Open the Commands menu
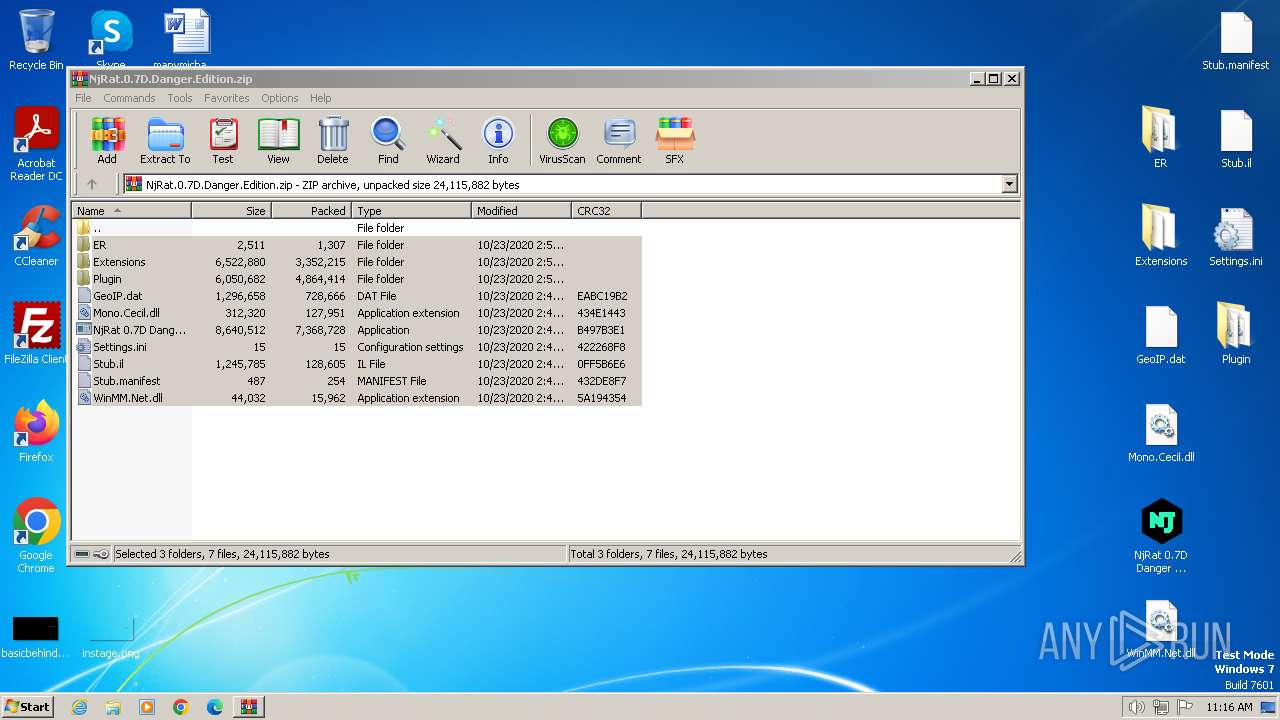Viewport: 1280px width, 720px height. tap(129, 98)
